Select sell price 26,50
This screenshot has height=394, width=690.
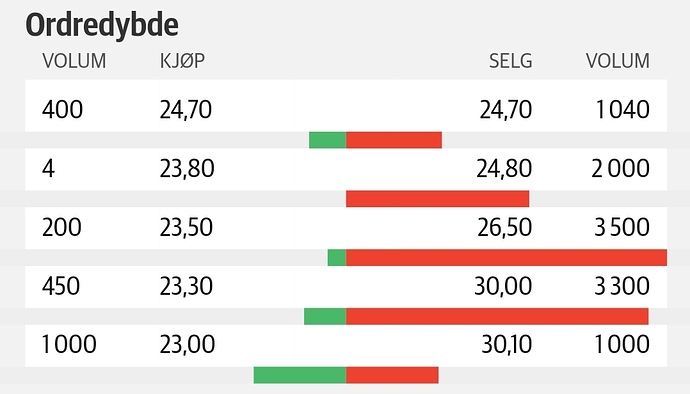coord(505,228)
